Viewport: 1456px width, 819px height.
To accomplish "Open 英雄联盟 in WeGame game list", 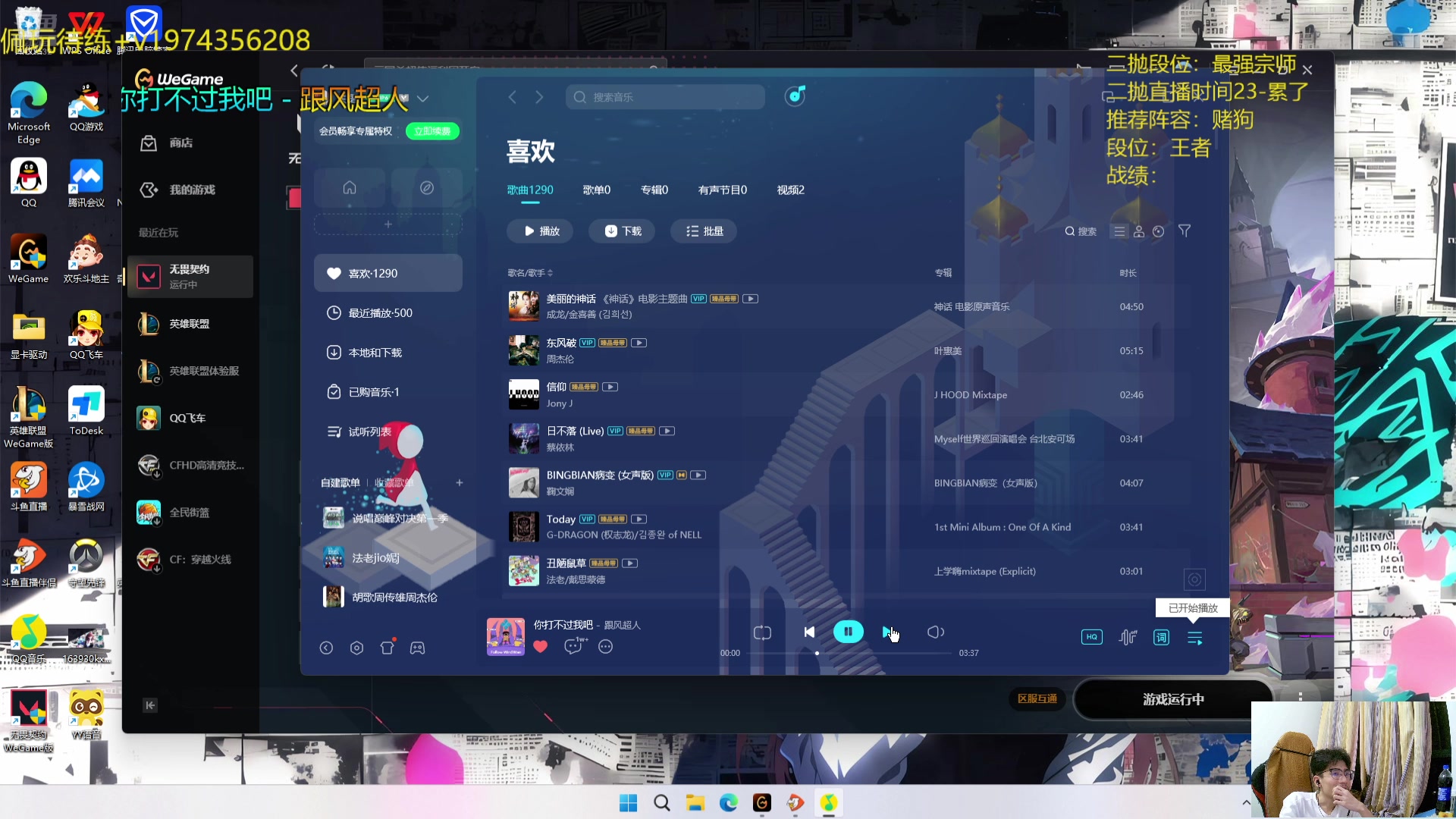I will click(x=190, y=324).
